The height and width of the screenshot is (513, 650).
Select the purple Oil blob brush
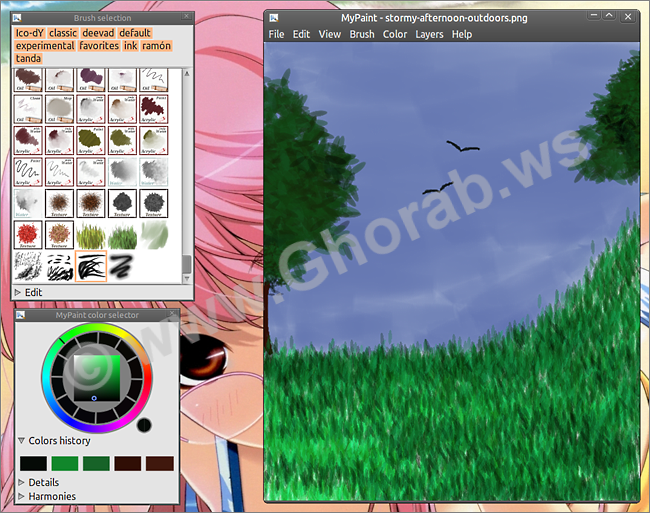click(91, 80)
